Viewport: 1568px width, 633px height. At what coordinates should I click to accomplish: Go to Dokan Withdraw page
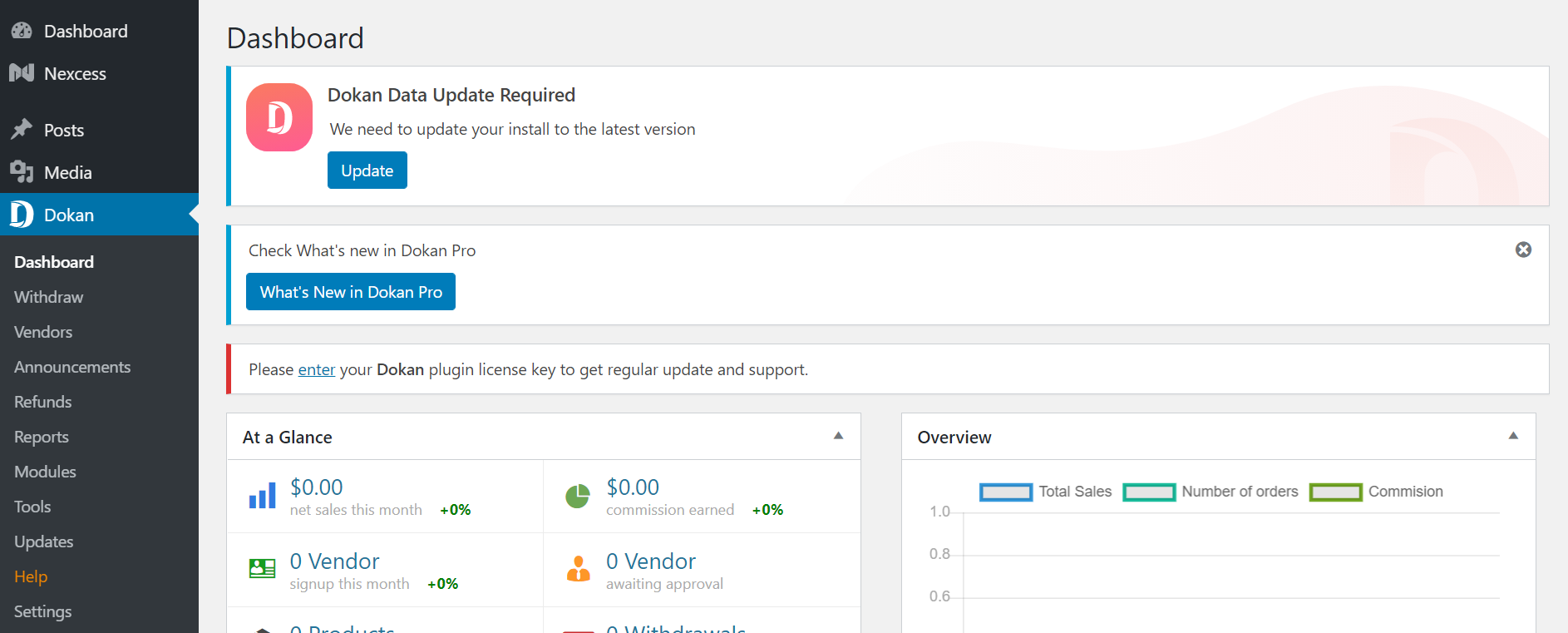coord(49,297)
